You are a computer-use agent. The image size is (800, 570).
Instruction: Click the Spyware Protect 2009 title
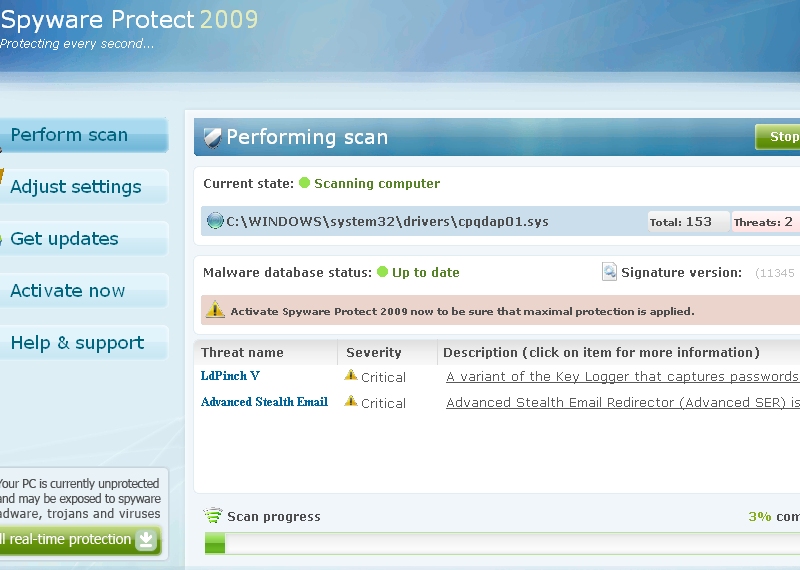point(129,20)
